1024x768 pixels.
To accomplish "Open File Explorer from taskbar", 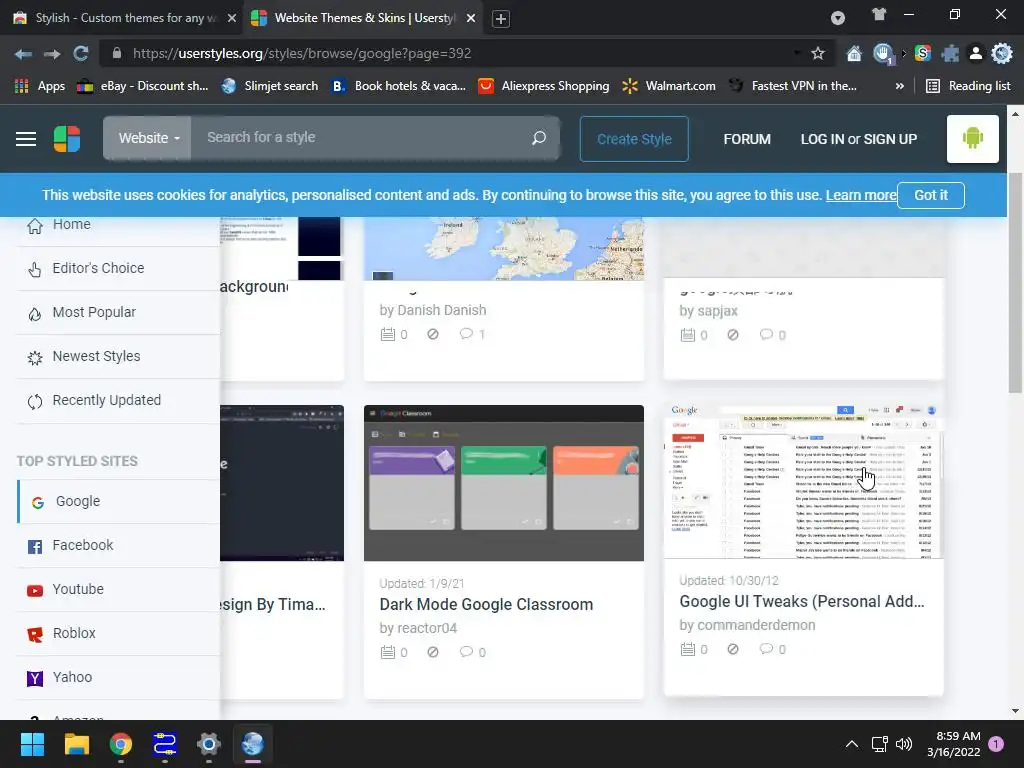I will click(76, 744).
